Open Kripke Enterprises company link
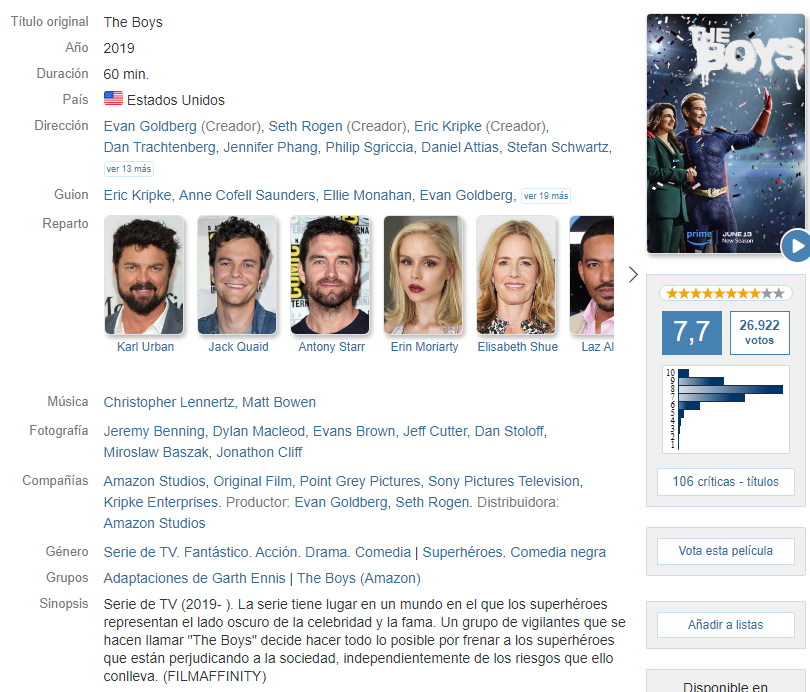The image size is (810, 692). pyautogui.click(x=161, y=502)
